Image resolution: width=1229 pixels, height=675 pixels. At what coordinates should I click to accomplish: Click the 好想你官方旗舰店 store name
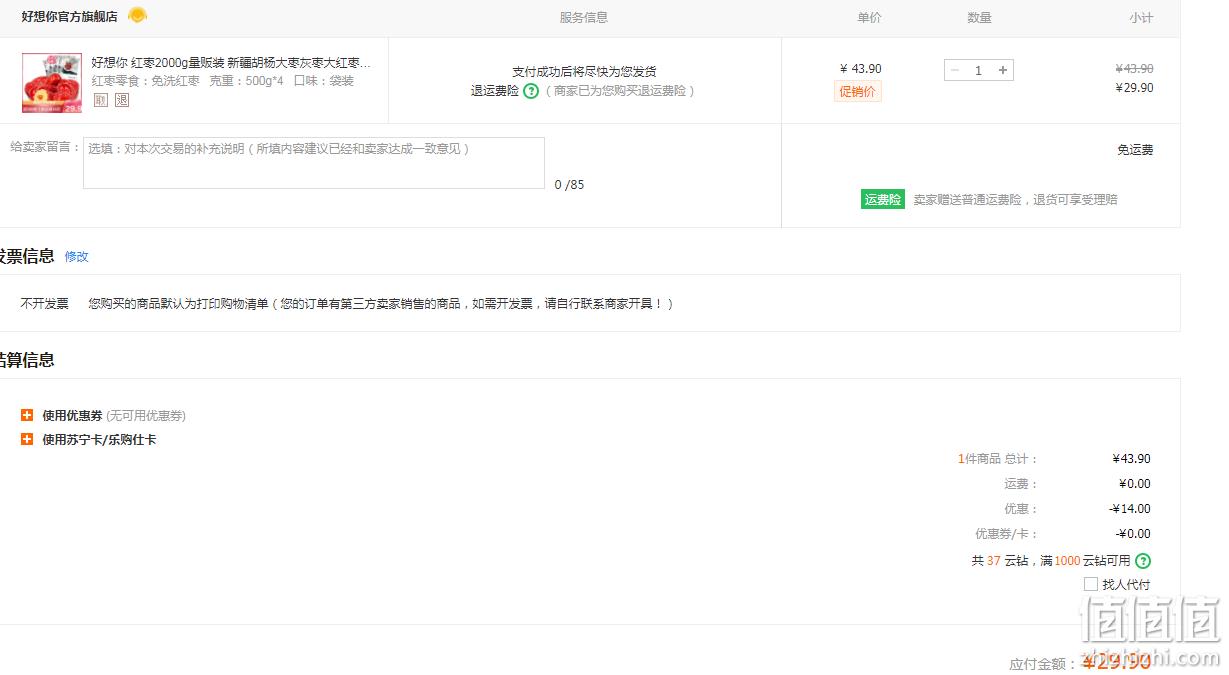(x=70, y=17)
